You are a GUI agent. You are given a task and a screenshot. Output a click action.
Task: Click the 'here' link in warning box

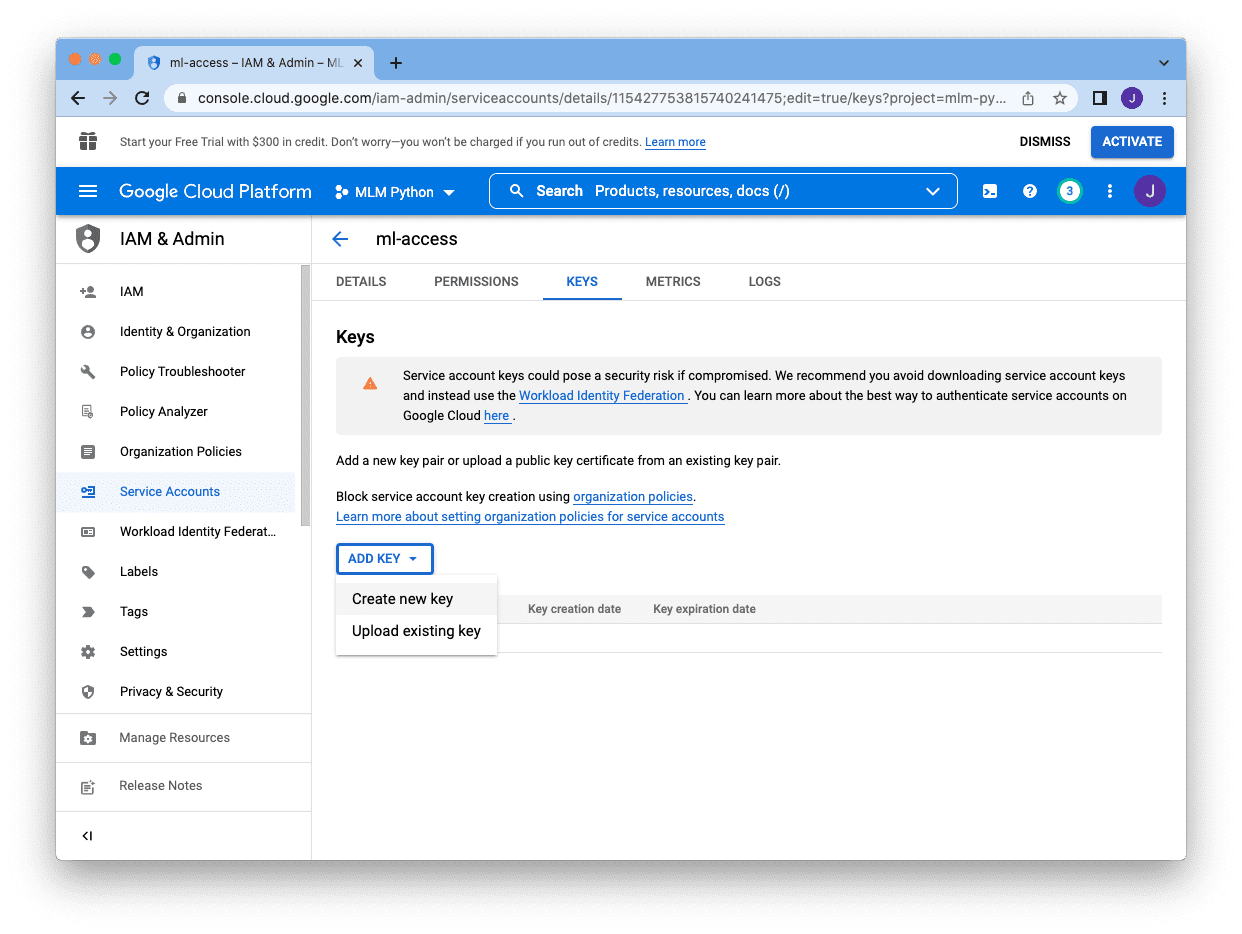tap(497, 416)
